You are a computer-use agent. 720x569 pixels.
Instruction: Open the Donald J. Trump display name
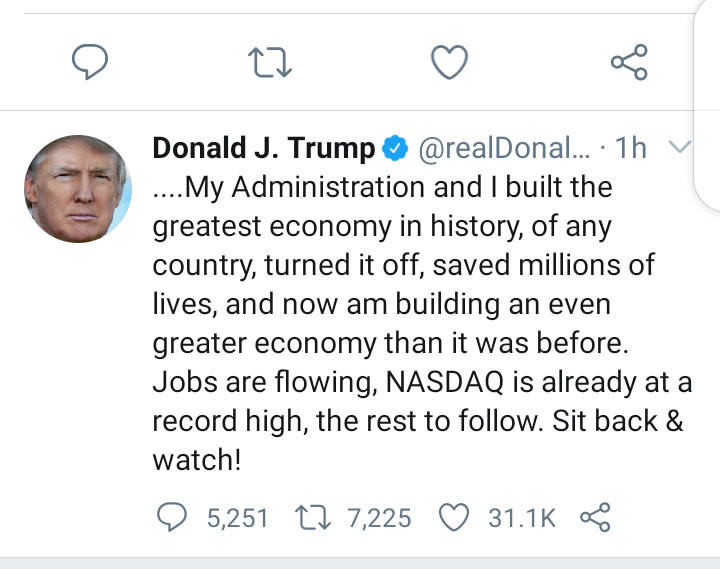click(x=263, y=149)
